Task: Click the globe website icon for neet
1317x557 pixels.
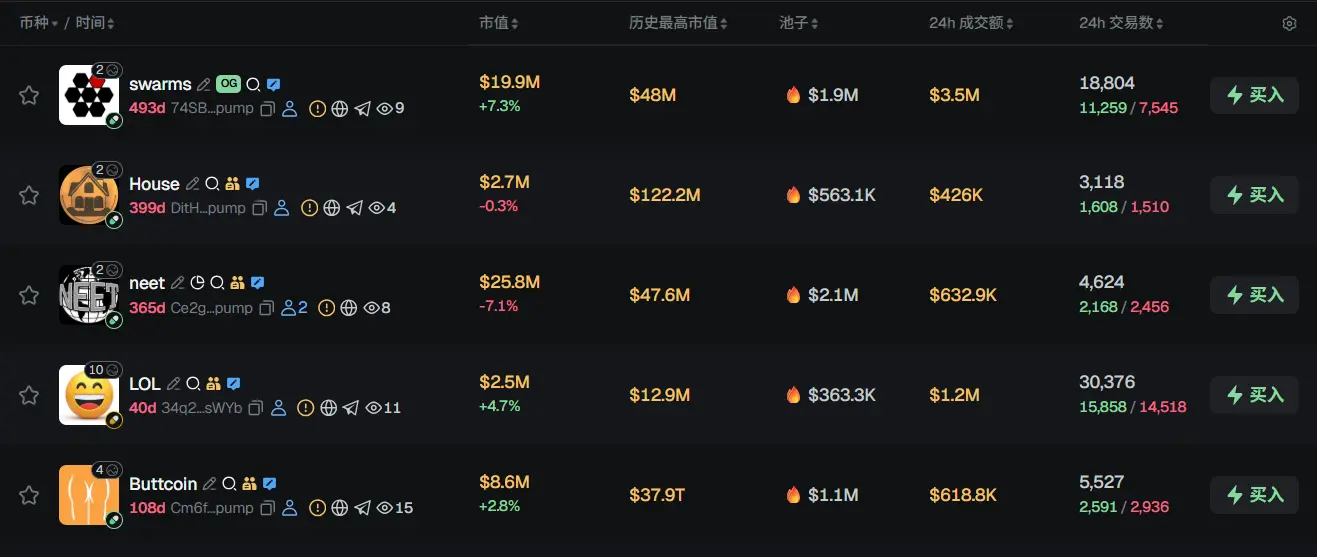Action: [x=348, y=309]
